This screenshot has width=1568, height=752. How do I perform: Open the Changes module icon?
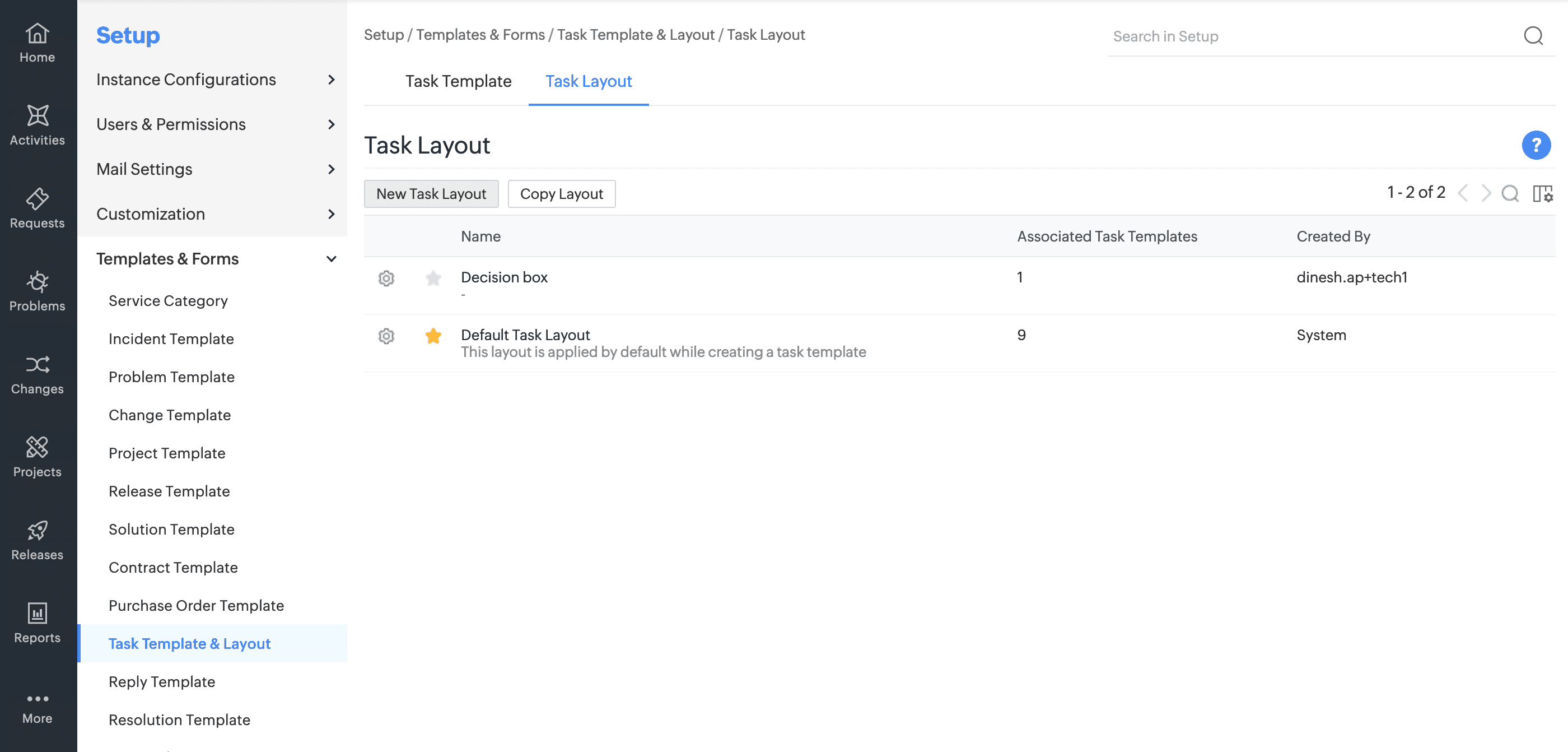[x=37, y=365]
